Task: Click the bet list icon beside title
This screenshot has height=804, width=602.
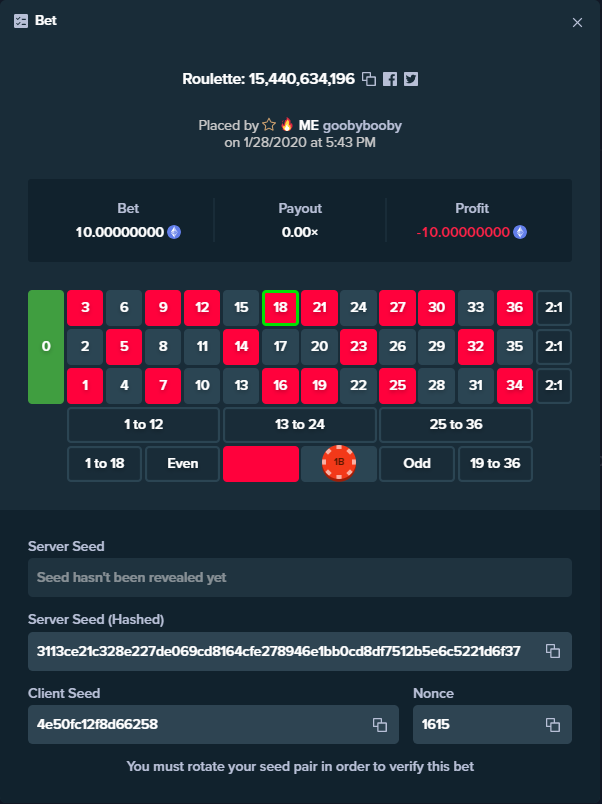Action: pos(21,21)
